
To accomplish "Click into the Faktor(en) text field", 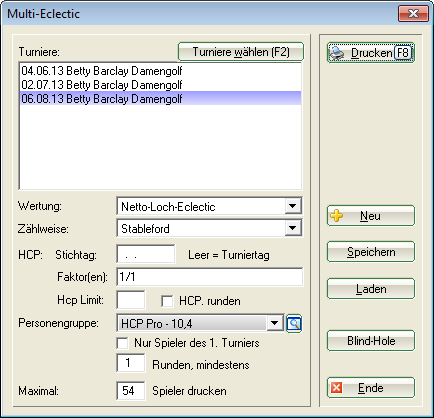I will pos(210,277).
